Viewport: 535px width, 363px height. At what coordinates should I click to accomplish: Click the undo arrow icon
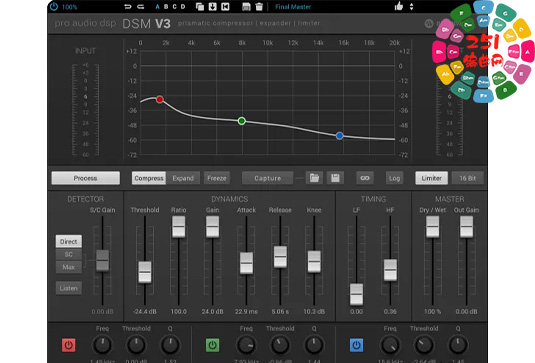pos(128,6)
